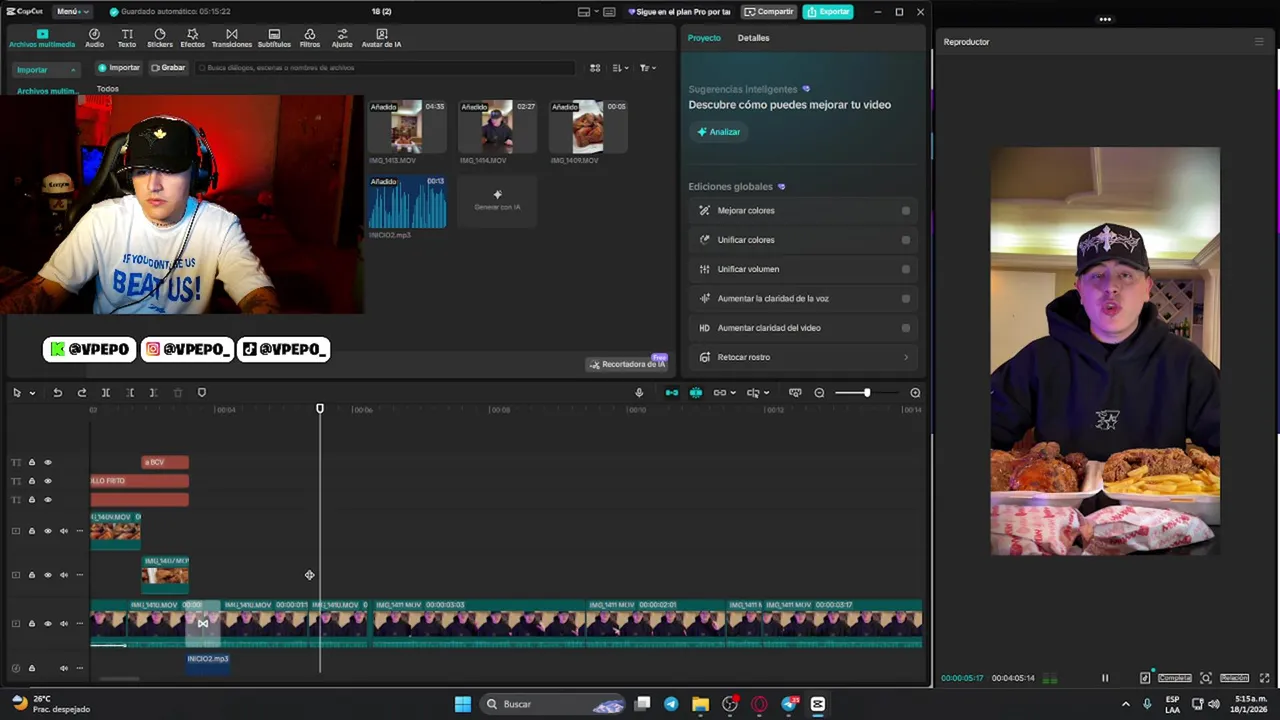Open the Transiciones tab
The width and height of the screenshot is (1280, 720).
tap(232, 38)
